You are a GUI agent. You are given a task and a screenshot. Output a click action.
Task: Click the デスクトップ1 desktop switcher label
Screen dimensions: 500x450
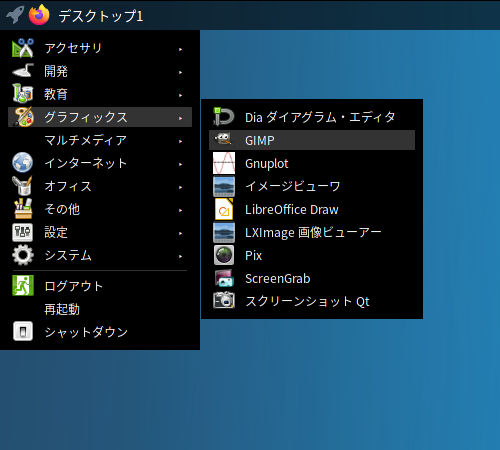[101, 16]
